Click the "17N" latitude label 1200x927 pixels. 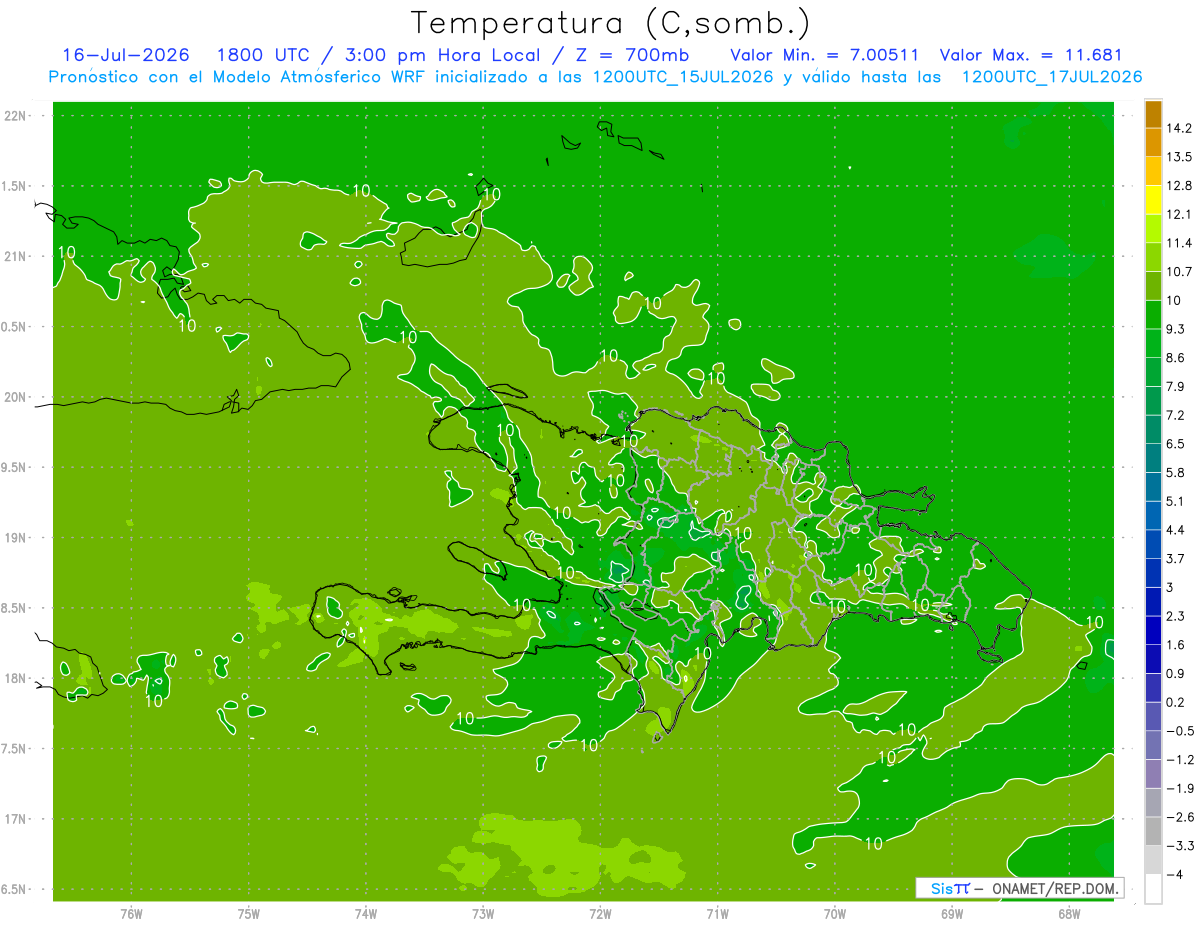tap(15, 819)
